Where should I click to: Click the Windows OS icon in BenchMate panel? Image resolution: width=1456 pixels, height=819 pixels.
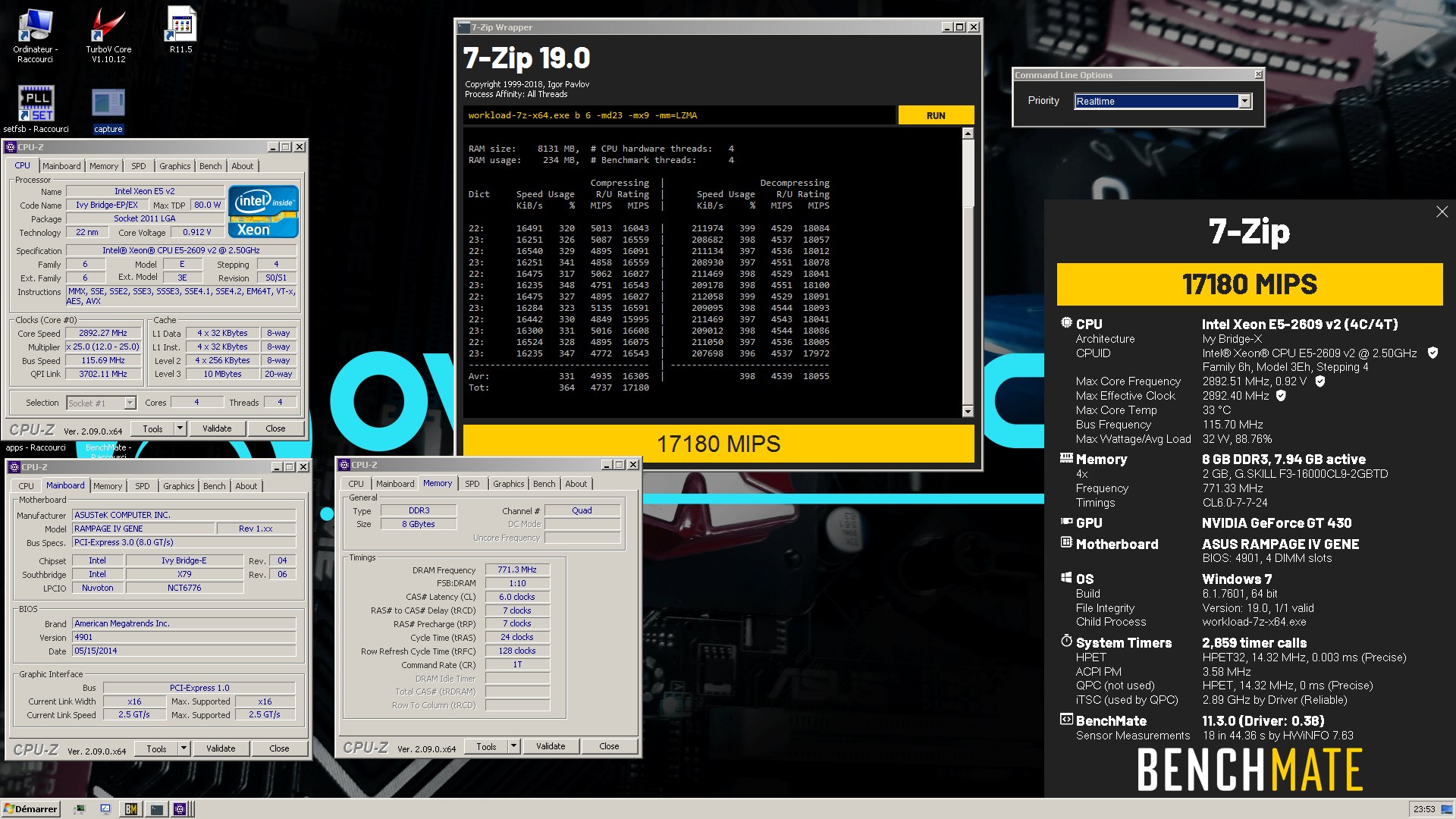(1066, 578)
